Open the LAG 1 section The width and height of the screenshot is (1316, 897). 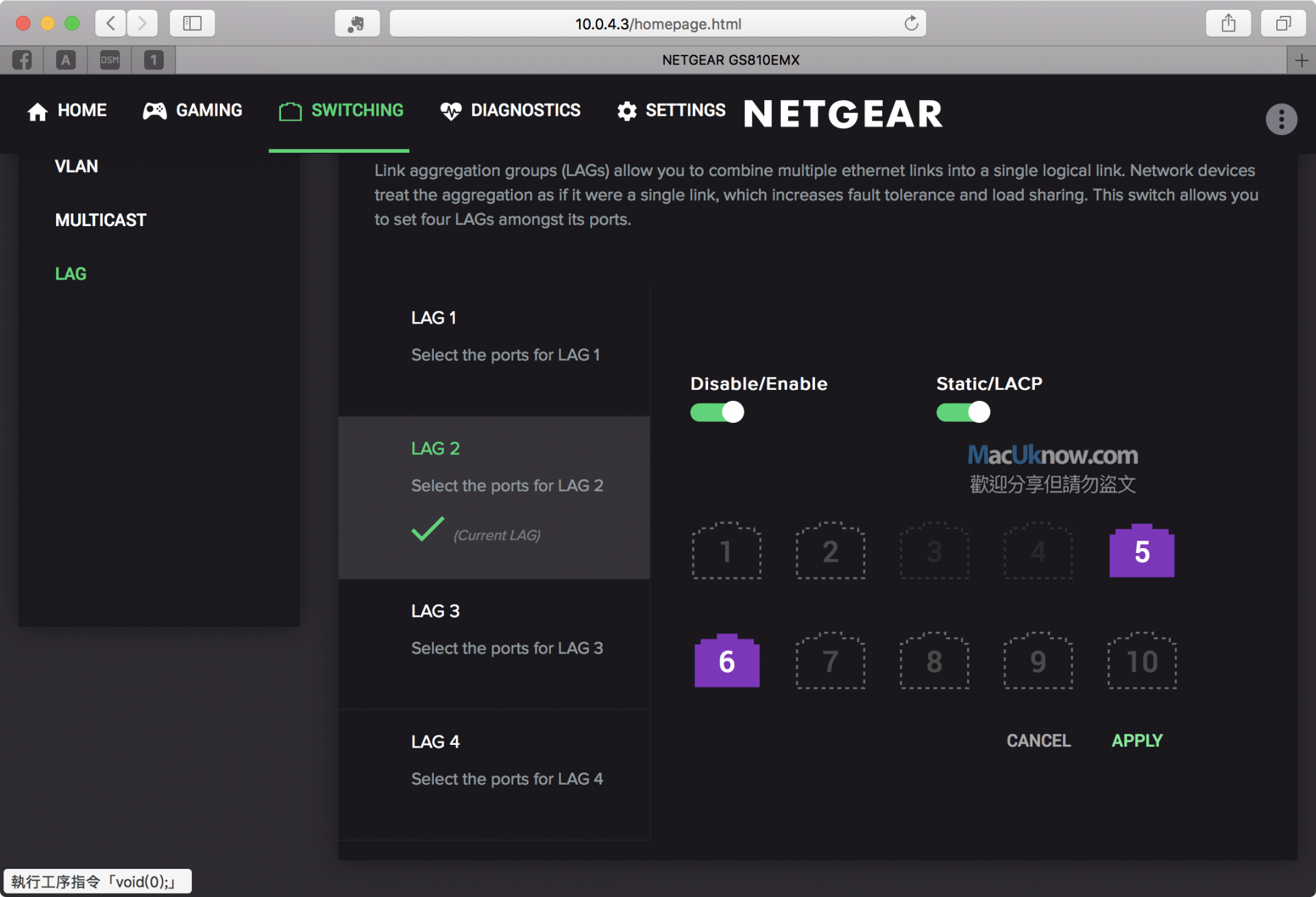tap(493, 336)
